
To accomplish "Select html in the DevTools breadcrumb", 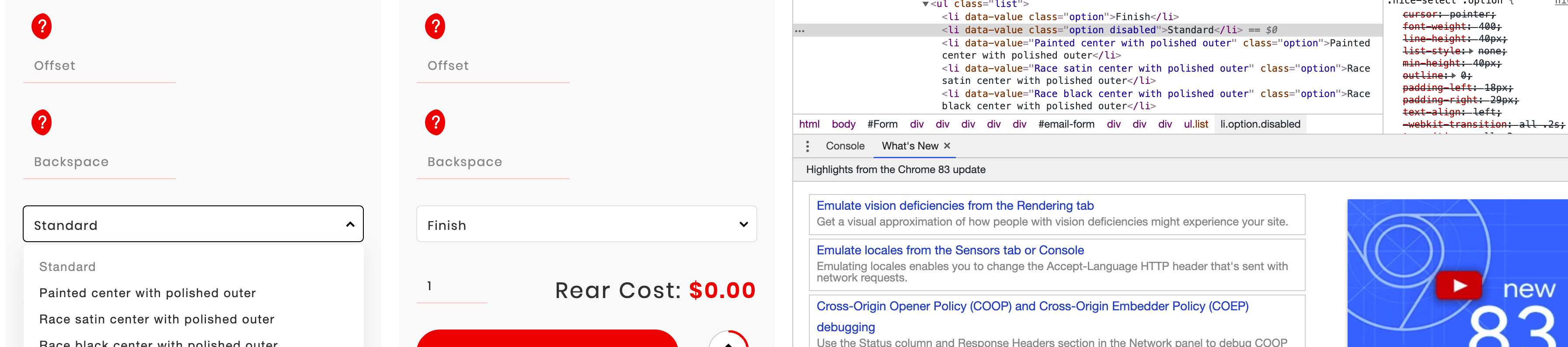I will point(809,124).
